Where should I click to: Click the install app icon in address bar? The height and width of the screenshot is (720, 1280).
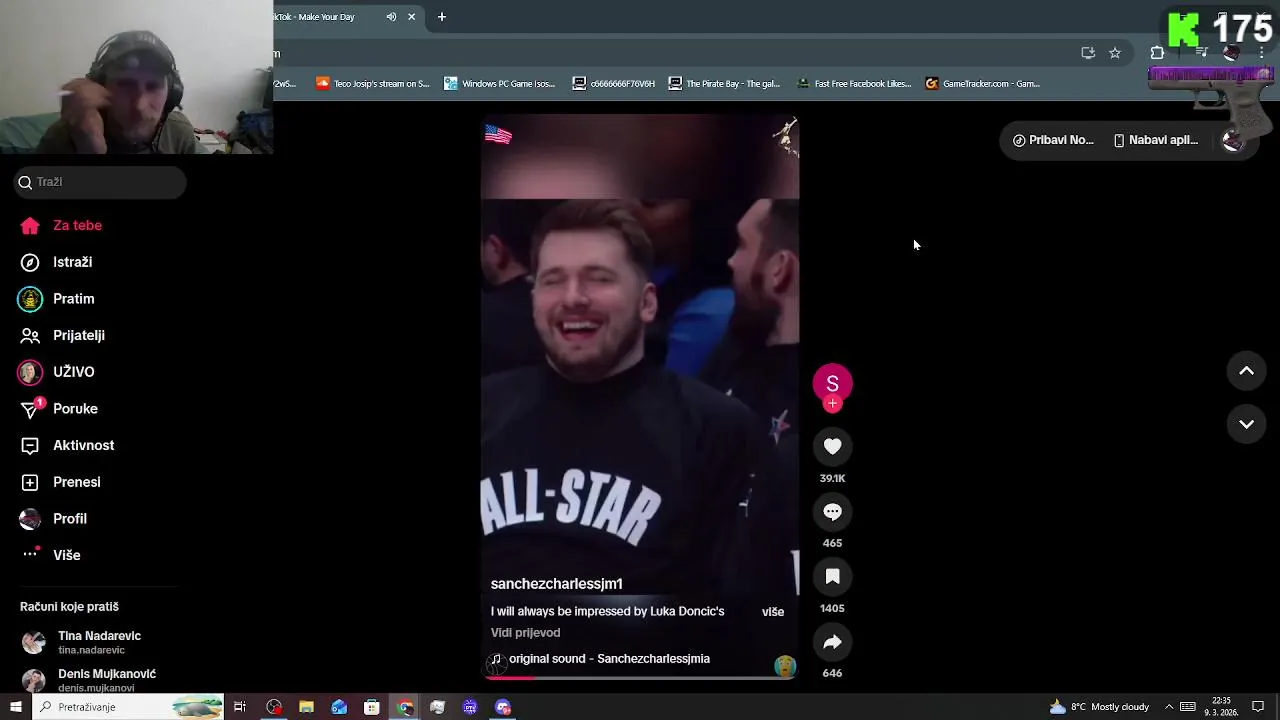pyautogui.click(x=1088, y=53)
